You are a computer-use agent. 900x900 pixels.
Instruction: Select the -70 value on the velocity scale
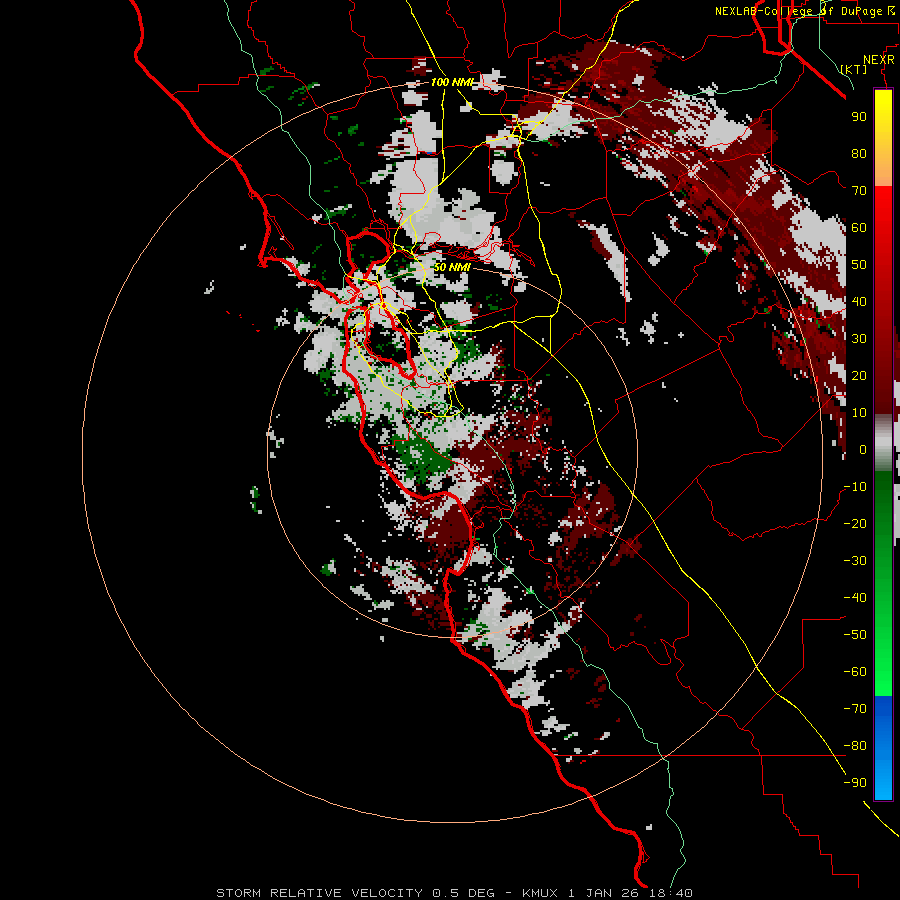[855, 709]
